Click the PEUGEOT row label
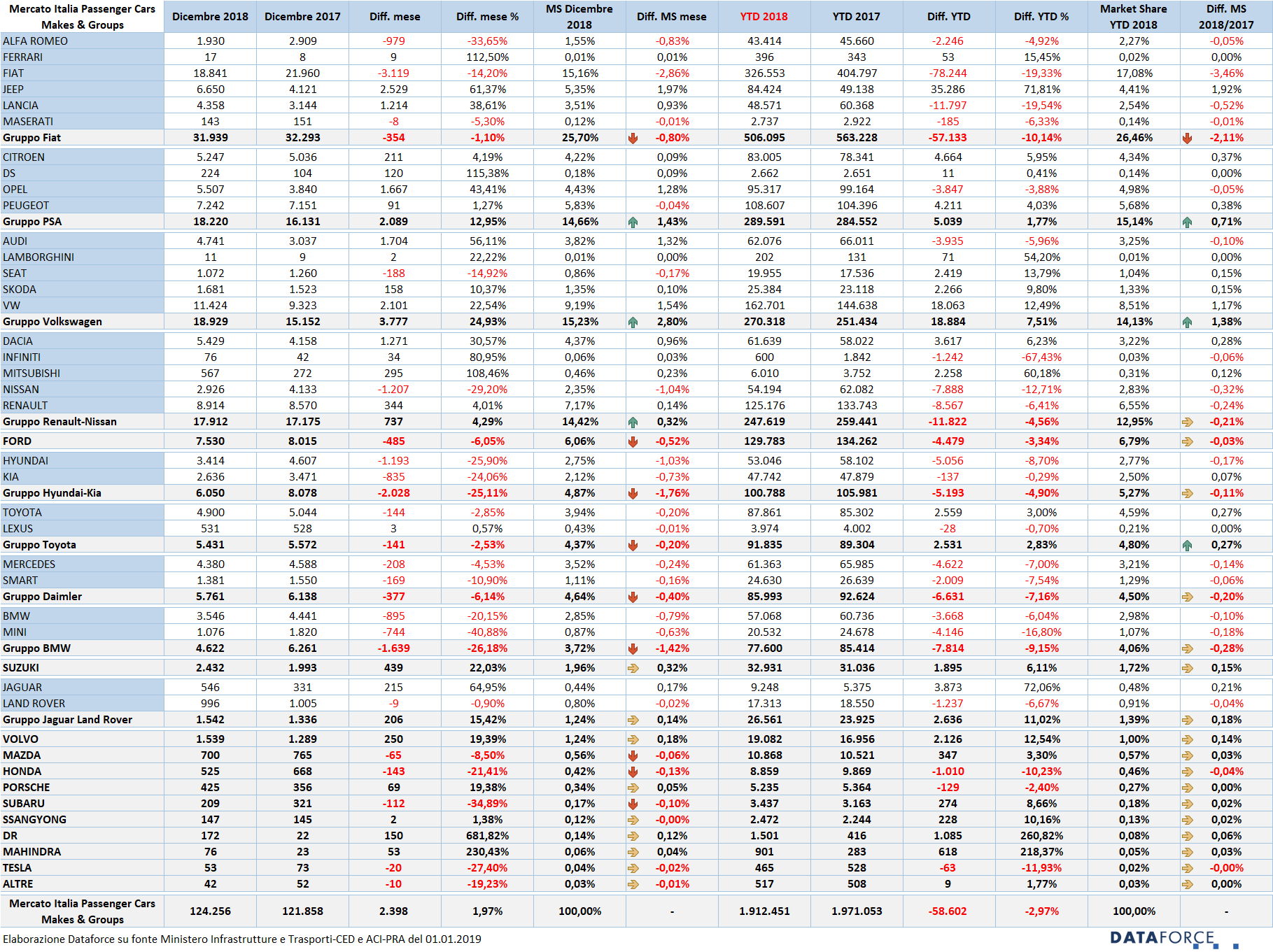Image resolution: width=1273 pixels, height=952 pixels. tap(26, 206)
